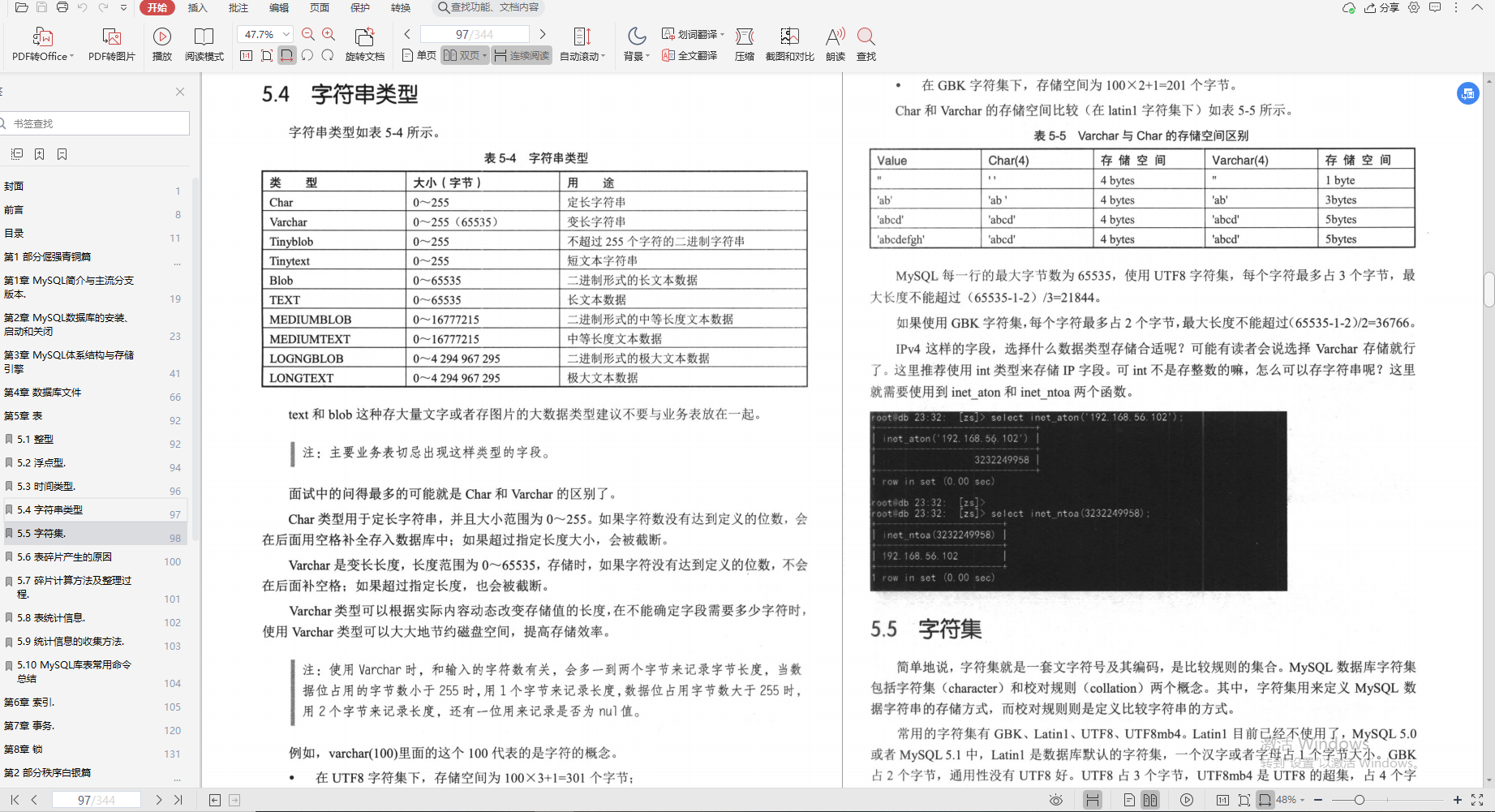Toggle 连续阅读 continuous reading mode

[522, 55]
